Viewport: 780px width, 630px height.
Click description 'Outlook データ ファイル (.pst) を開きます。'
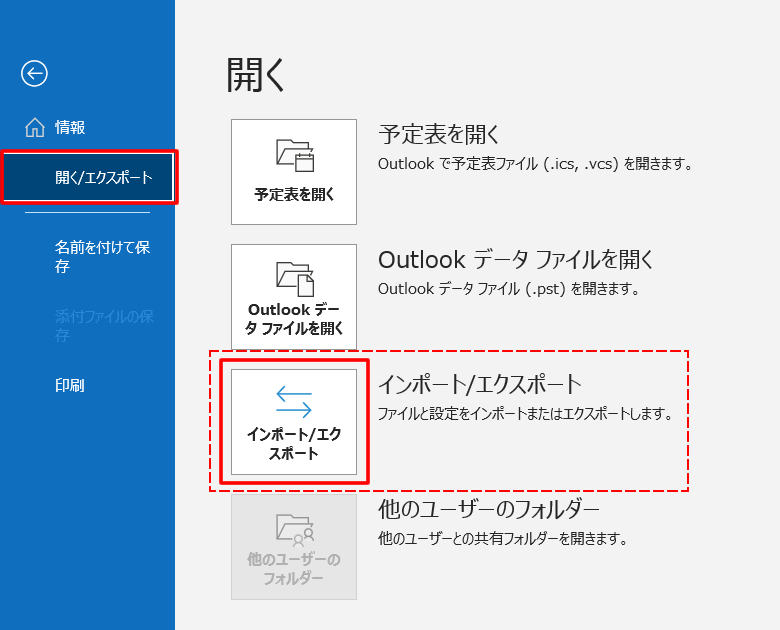(x=508, y=289)
